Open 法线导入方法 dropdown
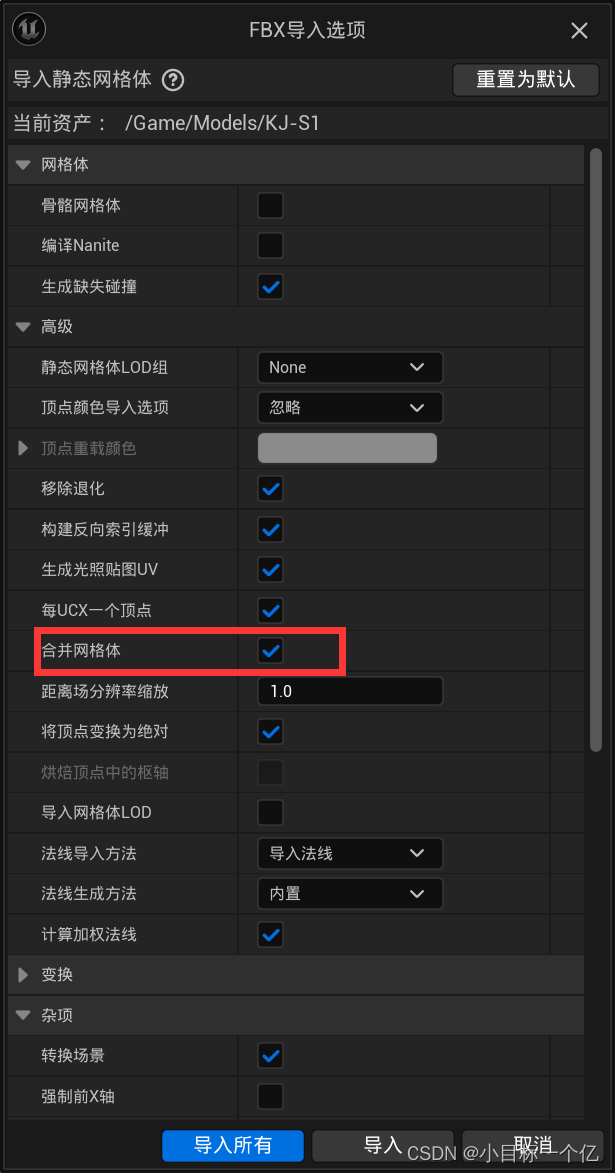The width and height of the screenshot is (615, 1173). click(350, 854)
